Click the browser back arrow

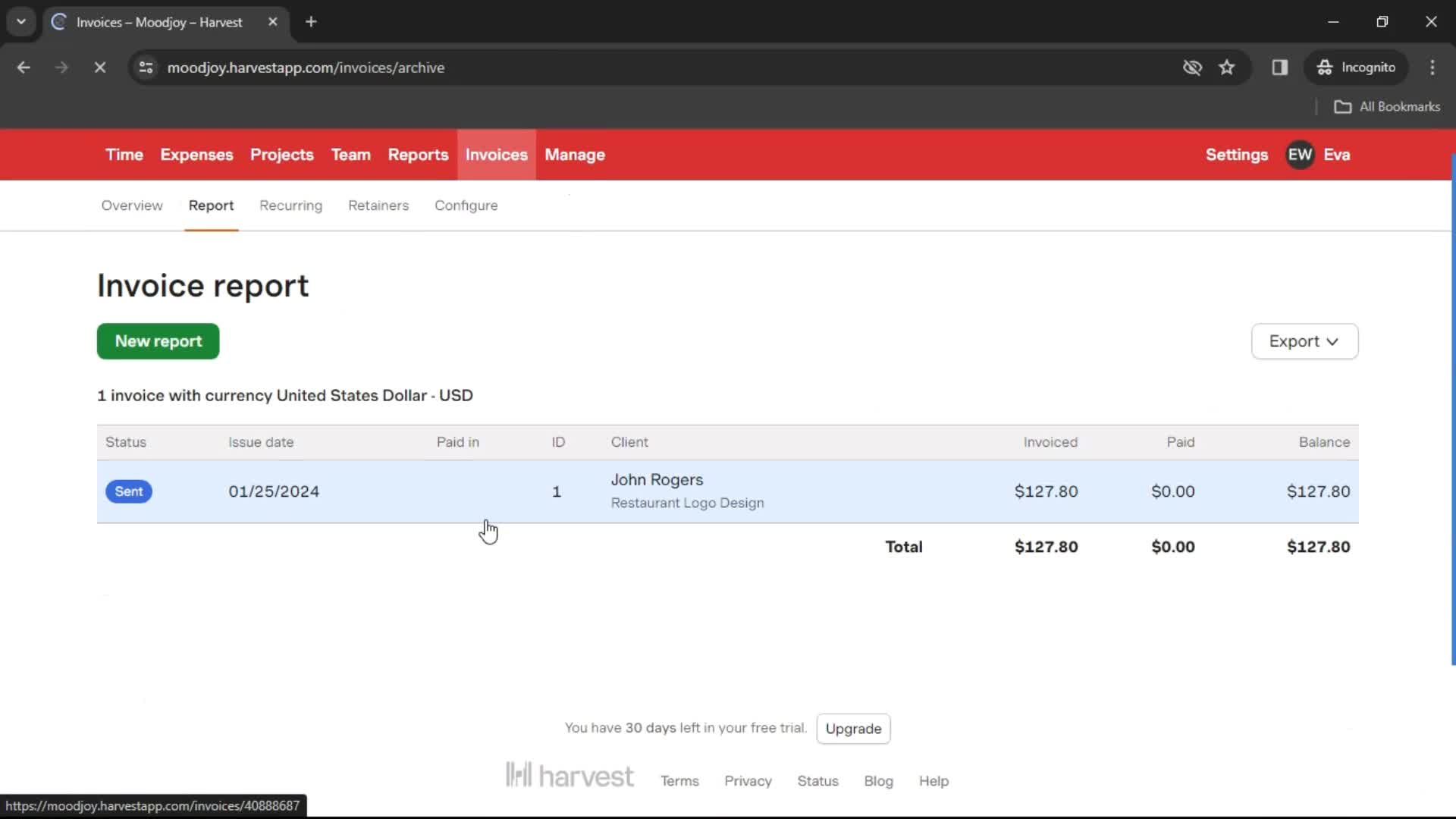24,67
